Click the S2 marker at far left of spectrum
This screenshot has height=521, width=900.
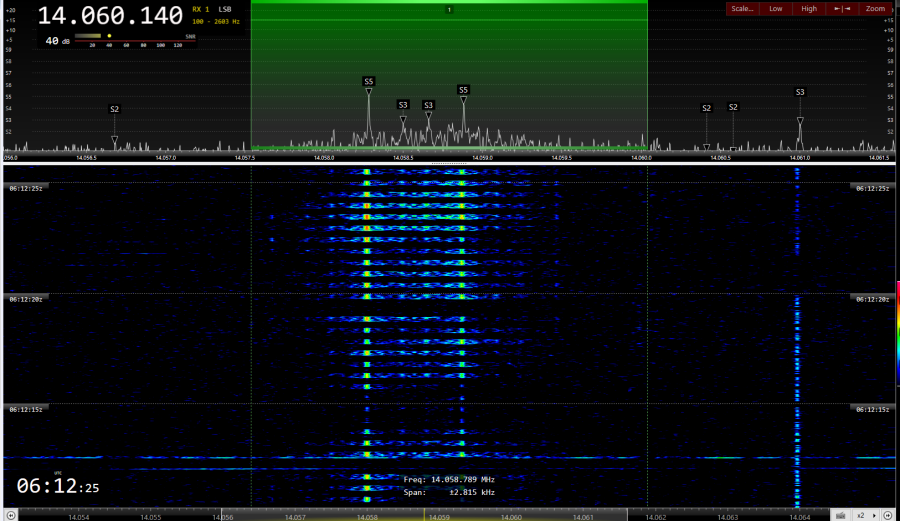(x=114, y=109)
